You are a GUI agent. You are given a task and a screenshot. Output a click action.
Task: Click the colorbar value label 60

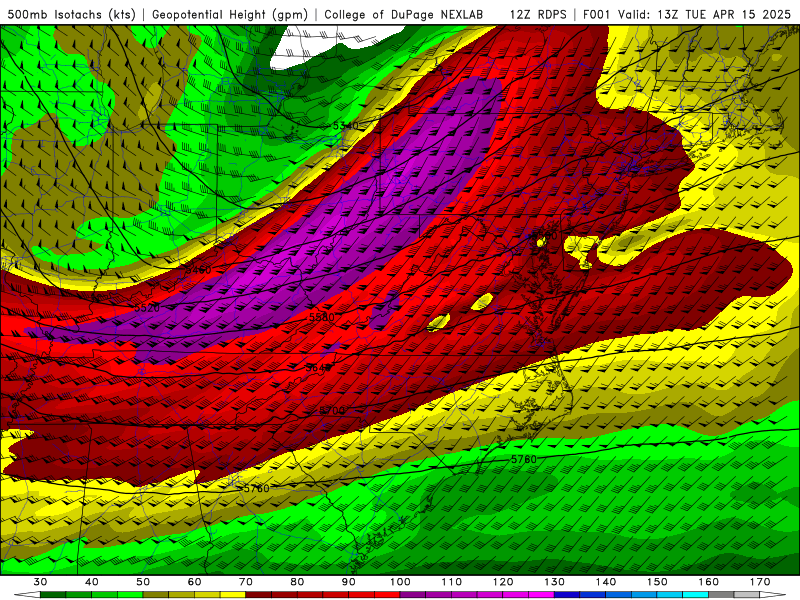pyautogui.click(x=194, y=582)
